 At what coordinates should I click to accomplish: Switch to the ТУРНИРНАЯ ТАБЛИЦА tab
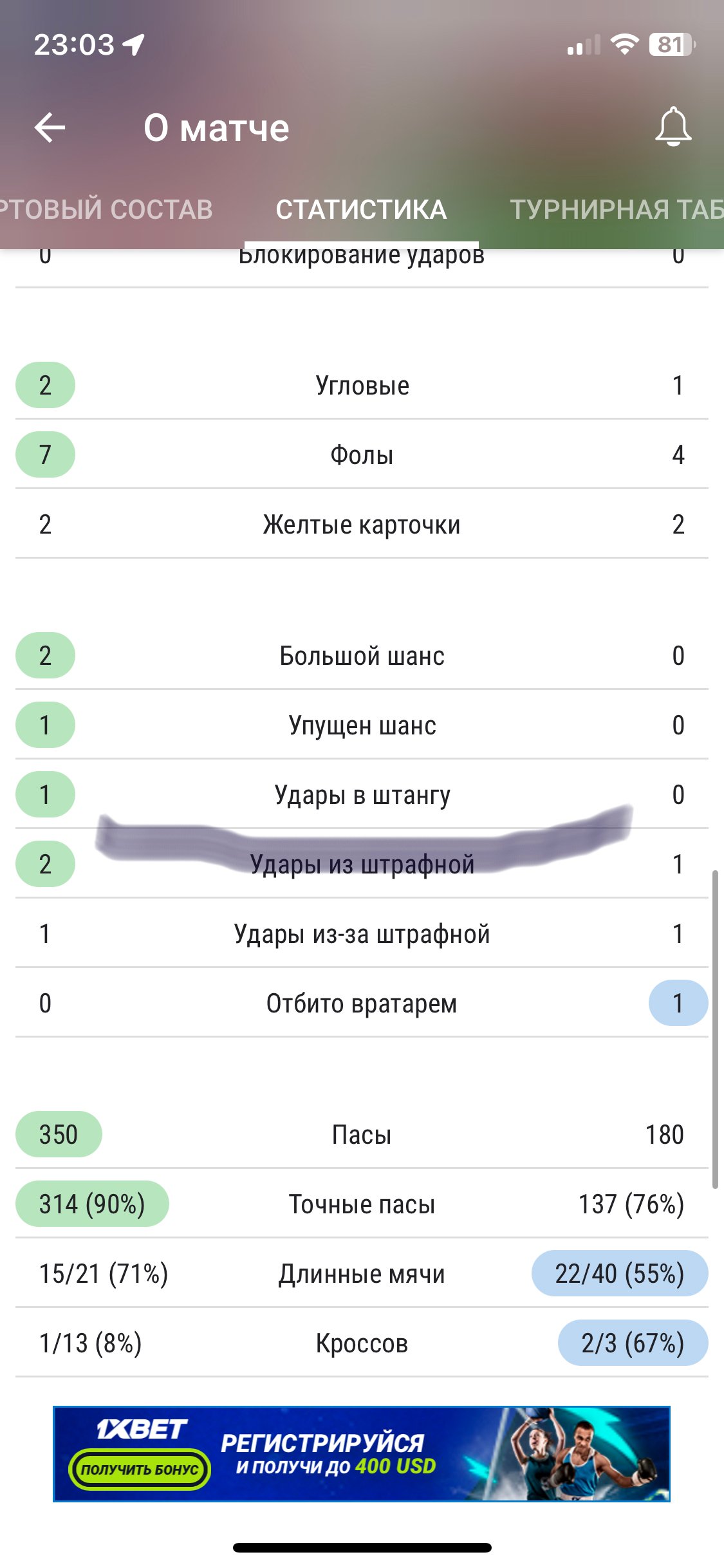pyautogui.click(x=616, y=210)
